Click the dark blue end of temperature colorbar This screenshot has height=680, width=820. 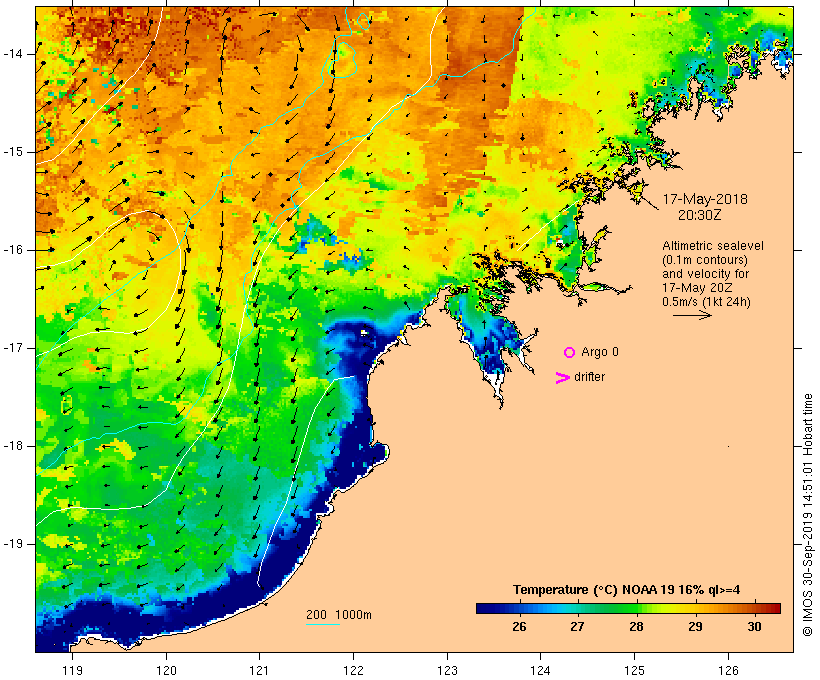pos(484,608)
